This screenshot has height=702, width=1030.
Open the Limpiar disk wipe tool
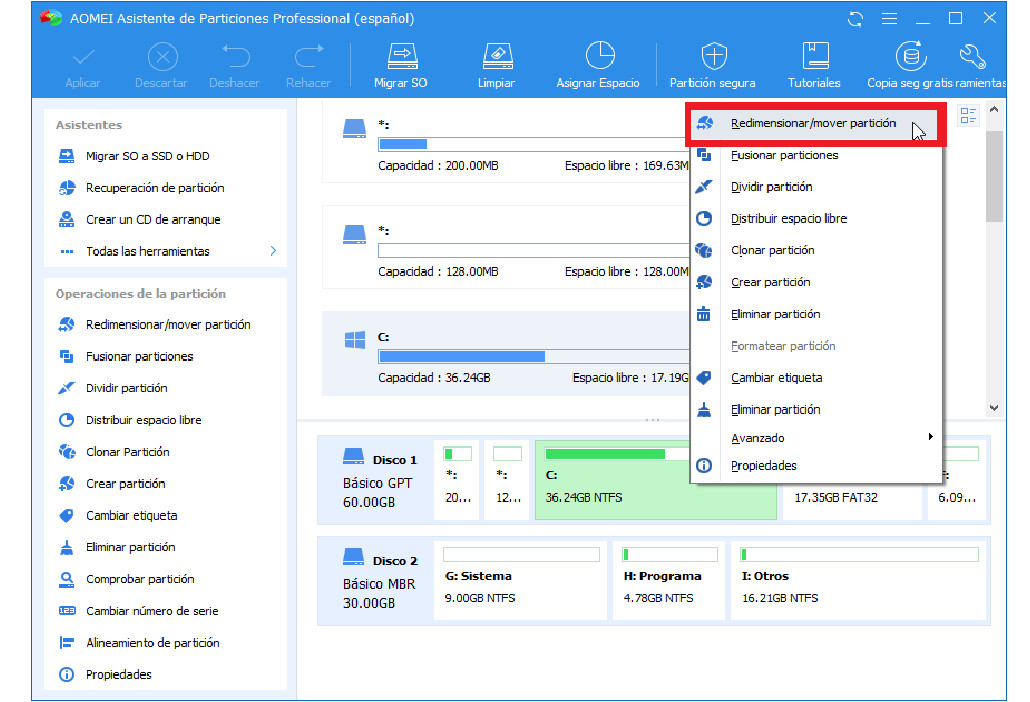pos(497,66)
